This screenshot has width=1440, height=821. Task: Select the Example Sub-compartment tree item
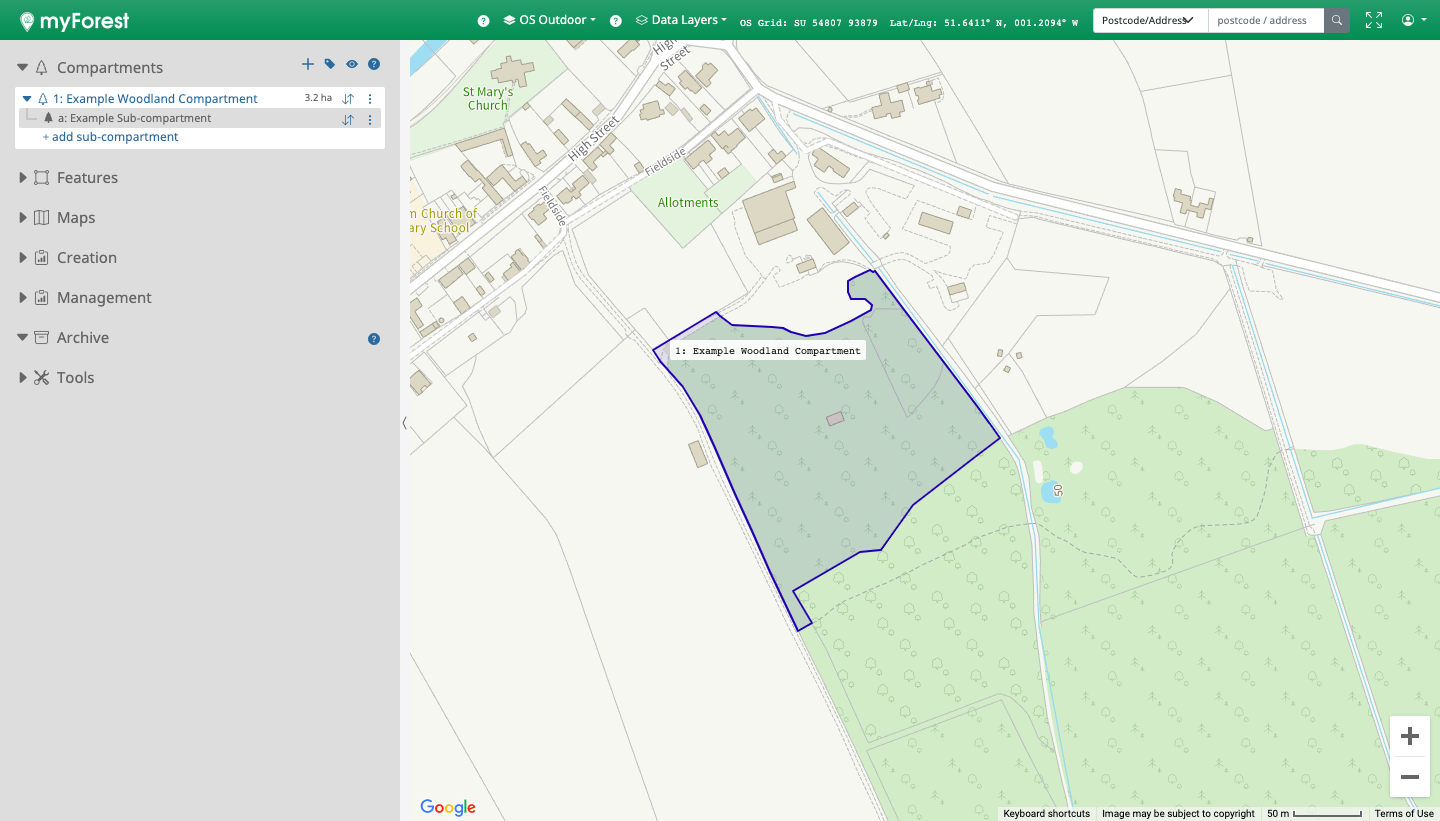pyautogui.click(x=134, y=118)
